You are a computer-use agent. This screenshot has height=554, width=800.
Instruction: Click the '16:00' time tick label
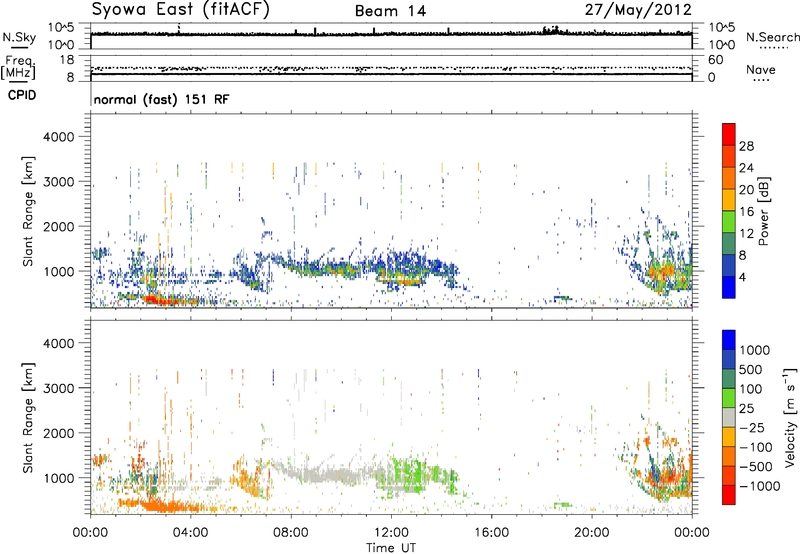491,533
